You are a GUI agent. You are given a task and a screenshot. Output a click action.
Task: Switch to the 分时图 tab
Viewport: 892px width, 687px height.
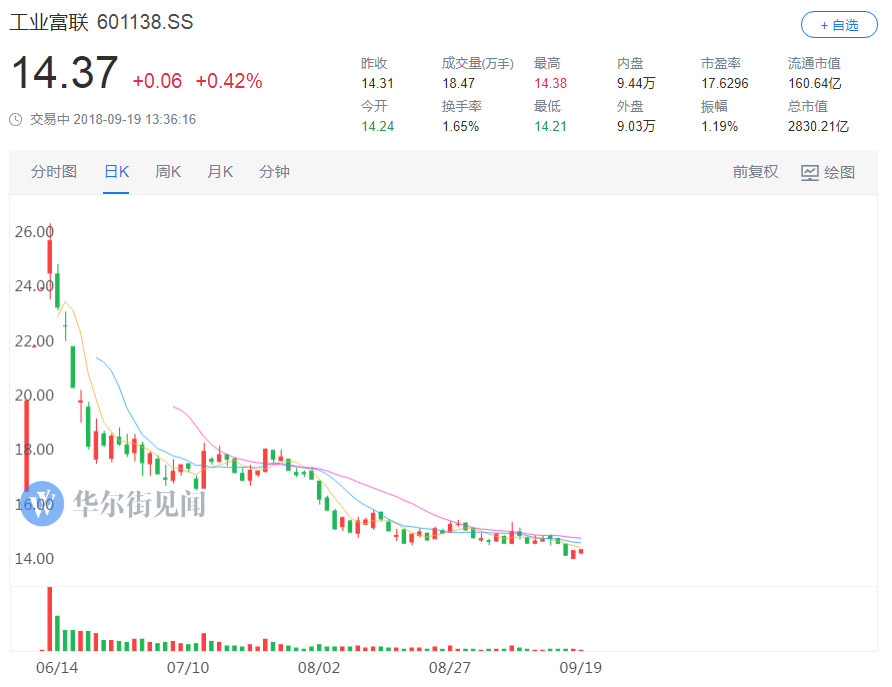pyautogui.click(x=53, y=172)
